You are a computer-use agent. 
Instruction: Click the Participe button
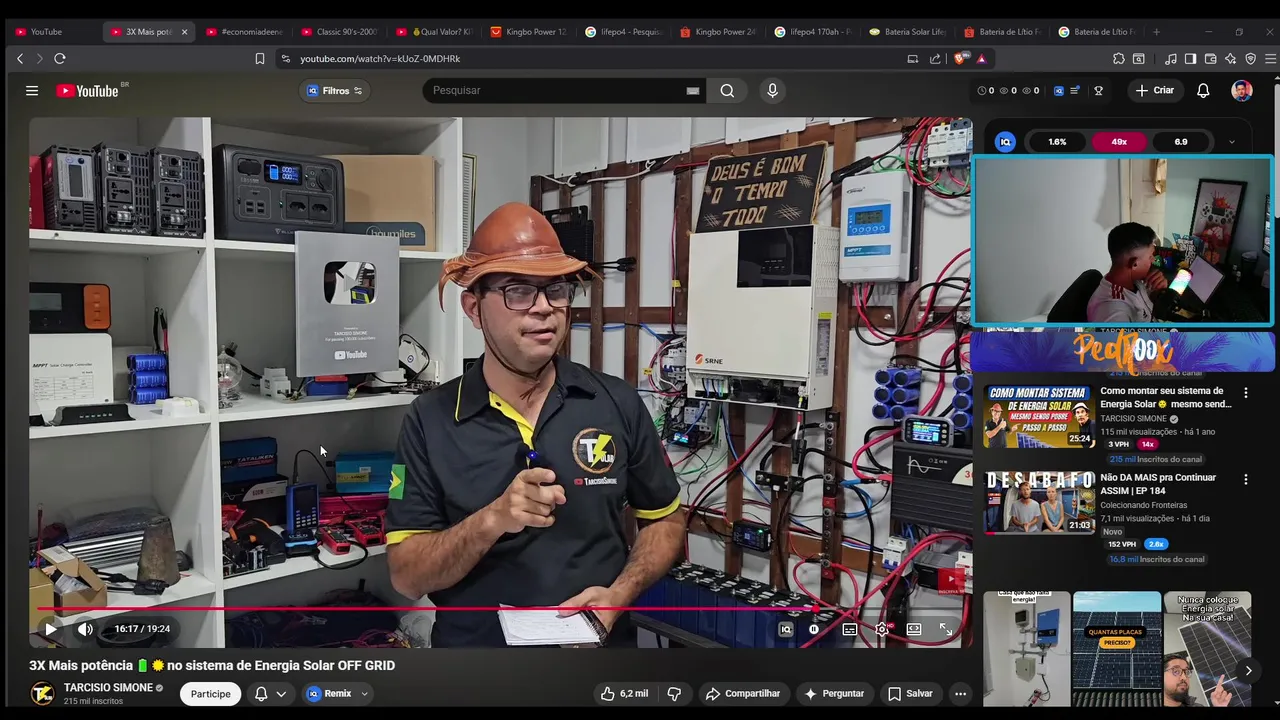211,693
